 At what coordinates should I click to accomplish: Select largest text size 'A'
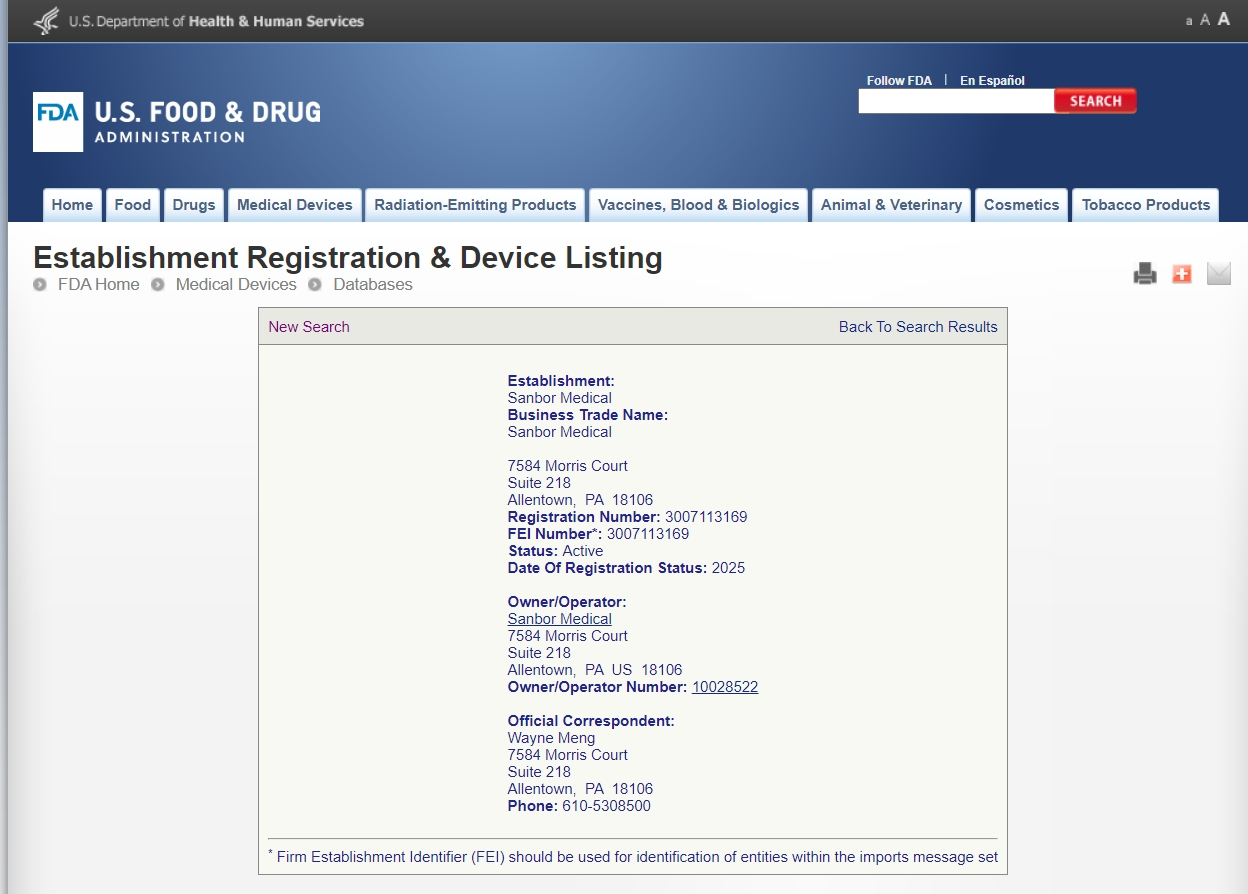pos(1223,19)
